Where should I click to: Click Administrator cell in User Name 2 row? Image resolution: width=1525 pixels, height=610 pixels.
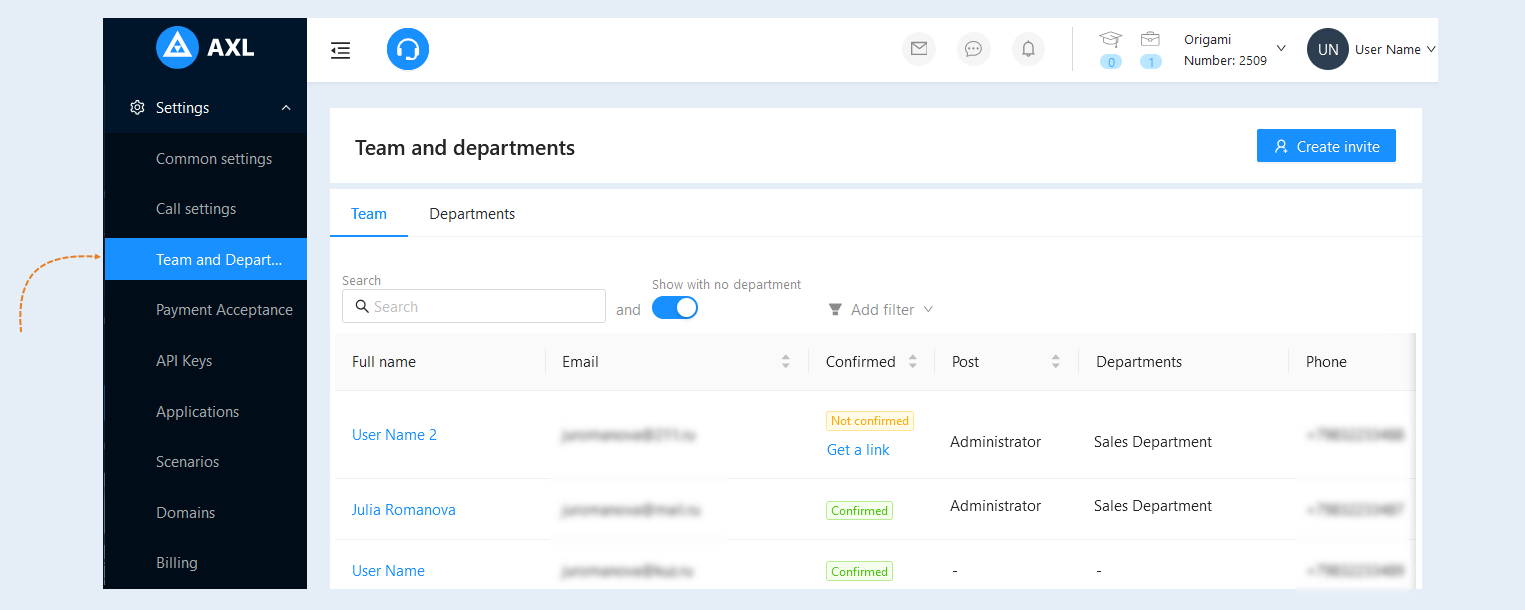pyautogui.click(x=995, y=442)
